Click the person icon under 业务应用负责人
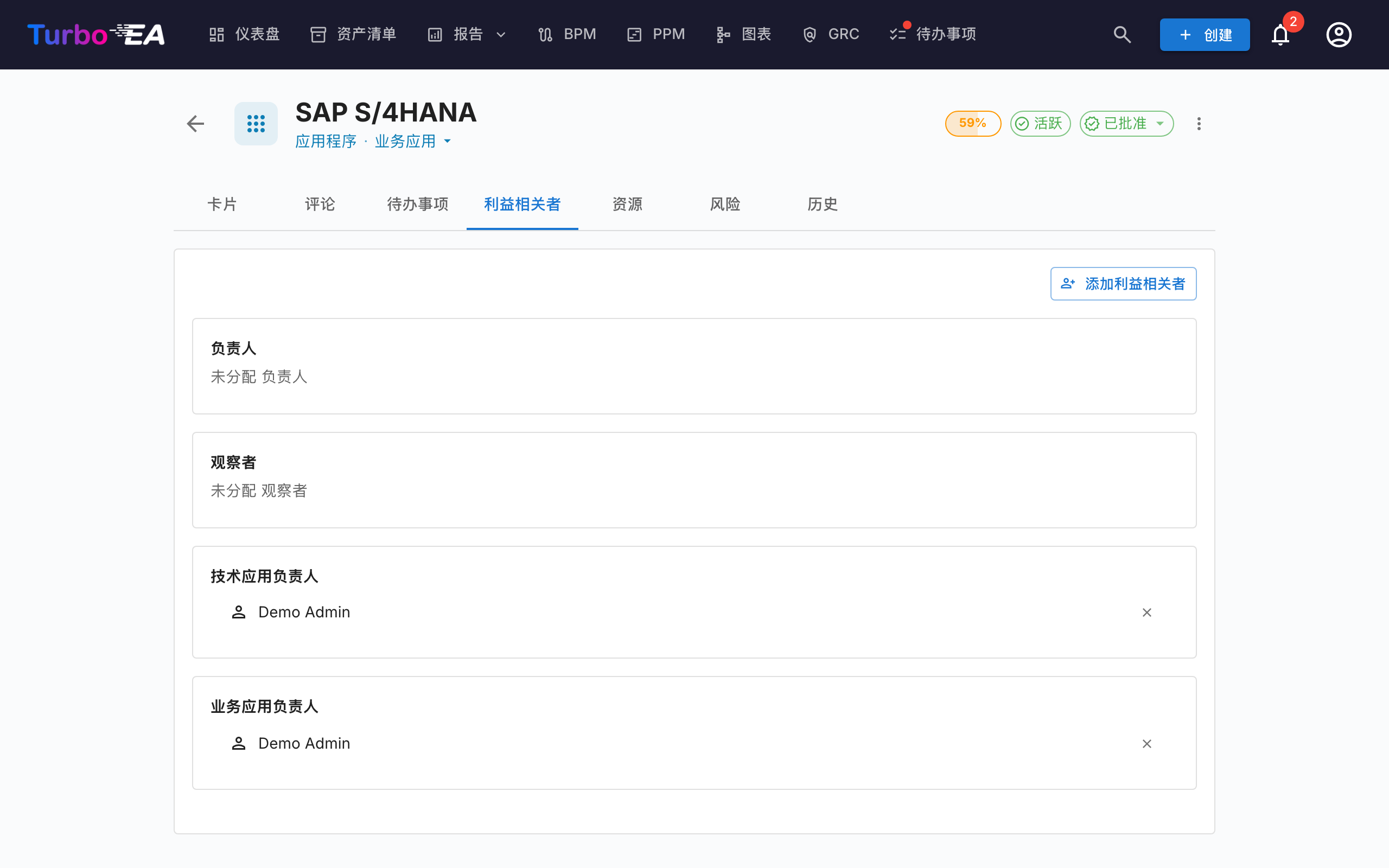The height and width of the screenshot is (868, 1389). tap(239, 743)
